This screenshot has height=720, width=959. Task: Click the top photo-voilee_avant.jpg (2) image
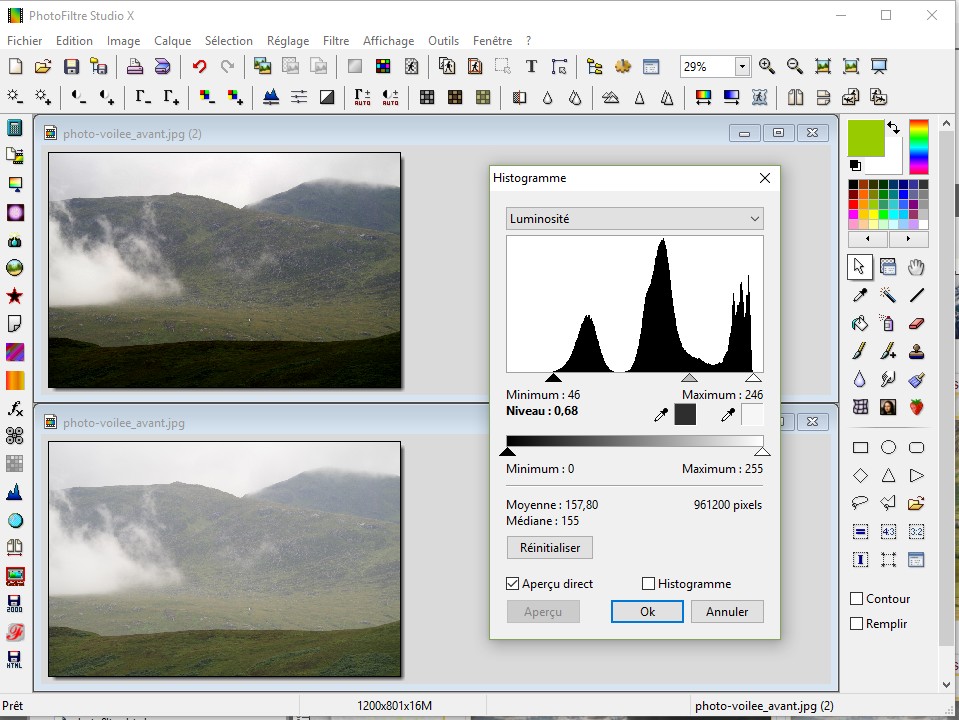224,270
